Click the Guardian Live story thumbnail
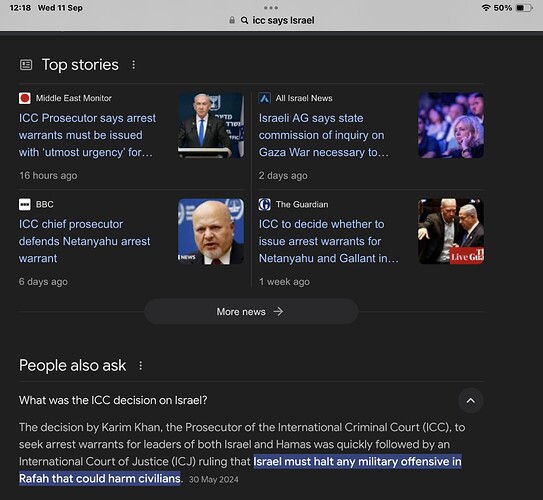Image resolution: width=543 pixels, height=500 pixels. click(x=451, y=231)
